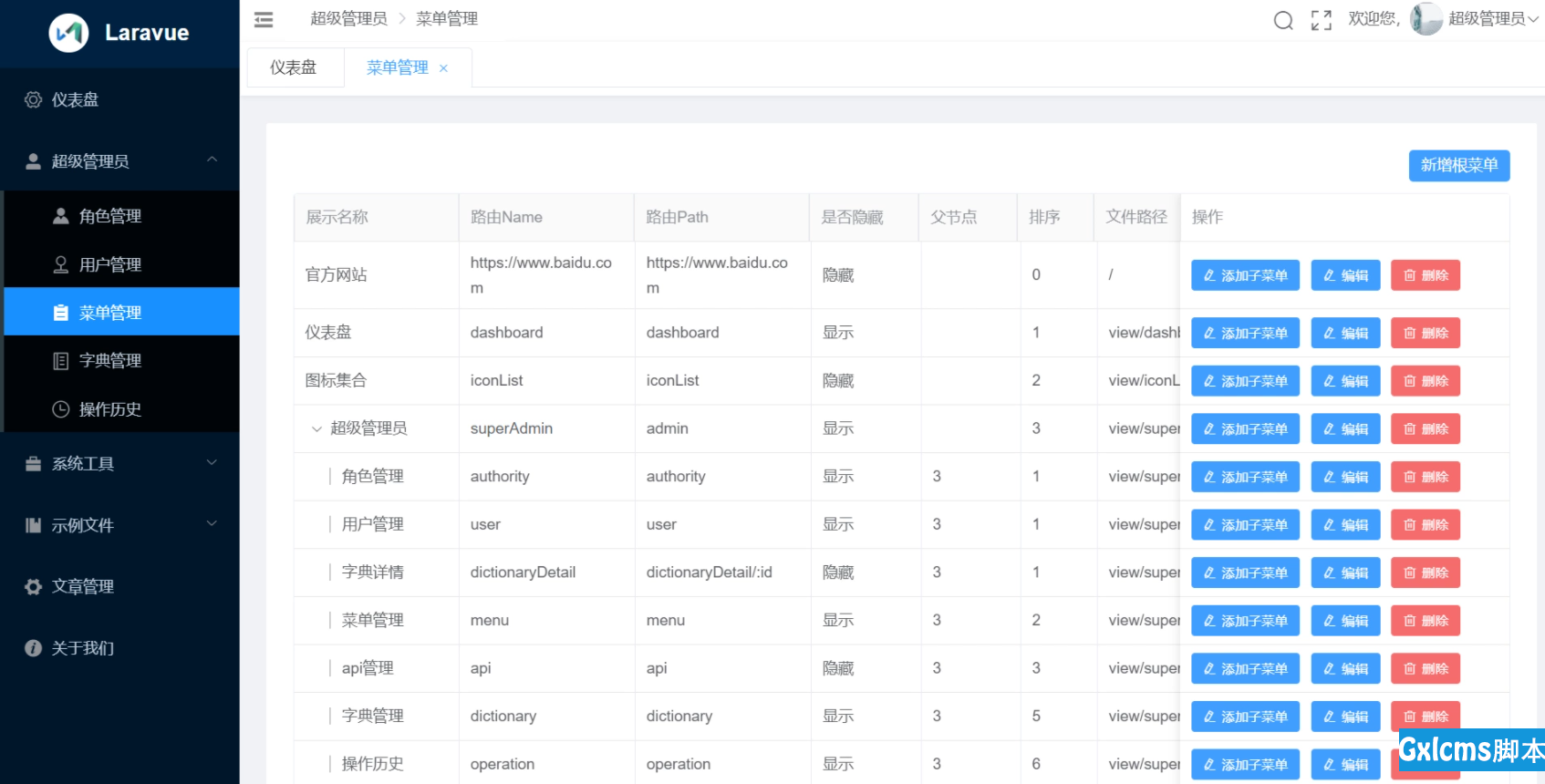Open 仪表盘 in the sidebar

[x=119, y=99]
